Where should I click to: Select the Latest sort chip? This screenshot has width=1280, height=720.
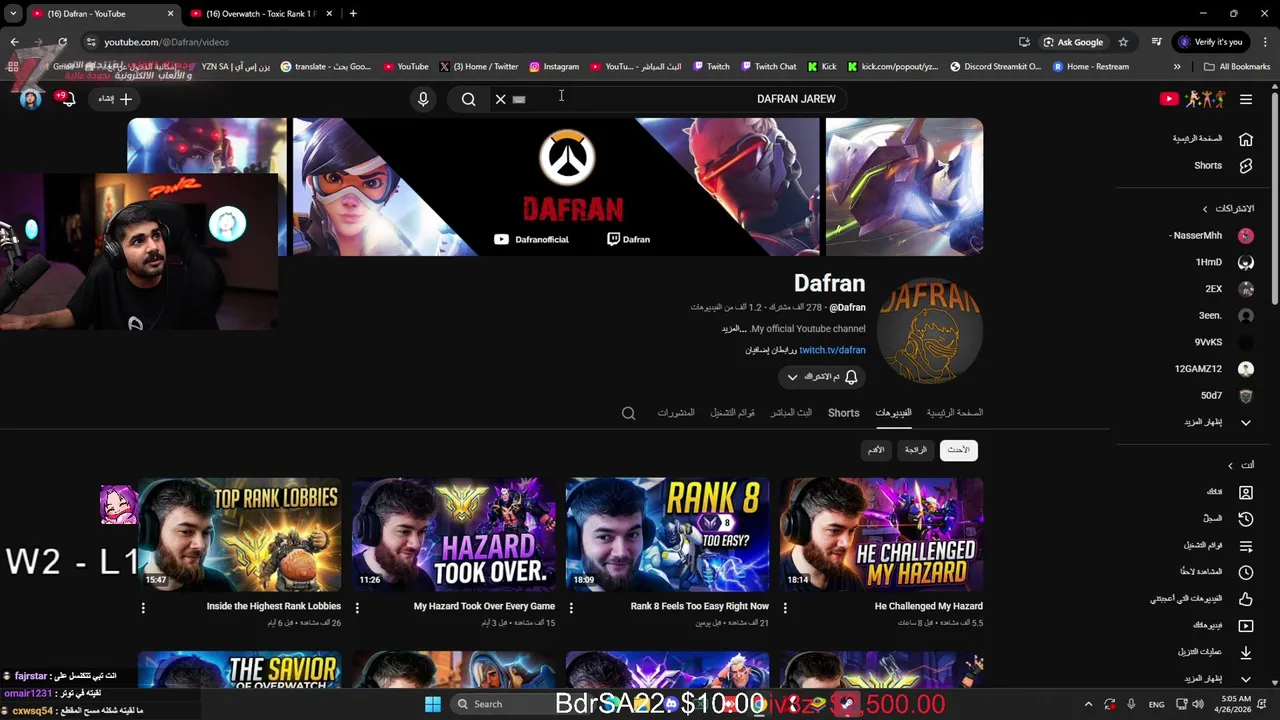[958, 450]
